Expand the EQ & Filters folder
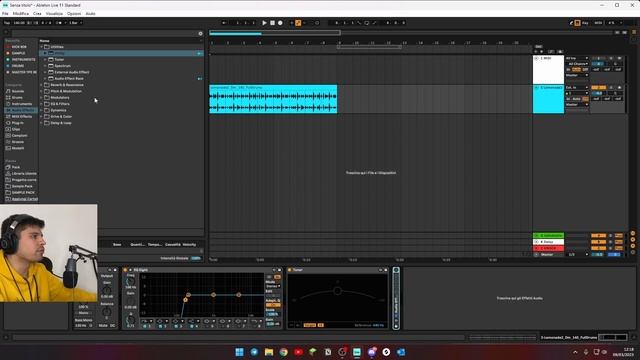Image resolution: width=640 pixels, height=360 pixels. click(x=42, y=104)
